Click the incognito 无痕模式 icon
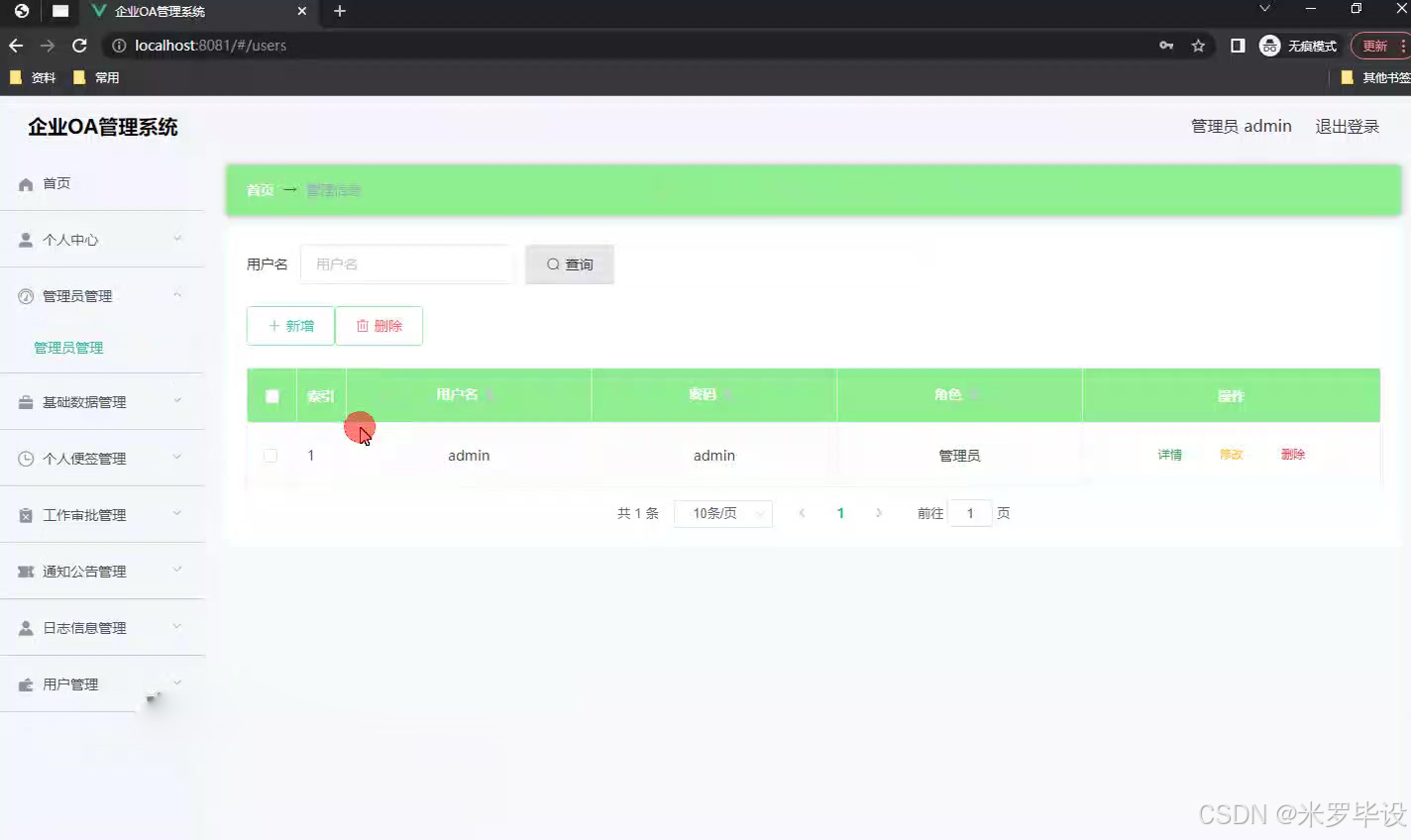This screenshot has width=1411, height=840. point(1269,46)
